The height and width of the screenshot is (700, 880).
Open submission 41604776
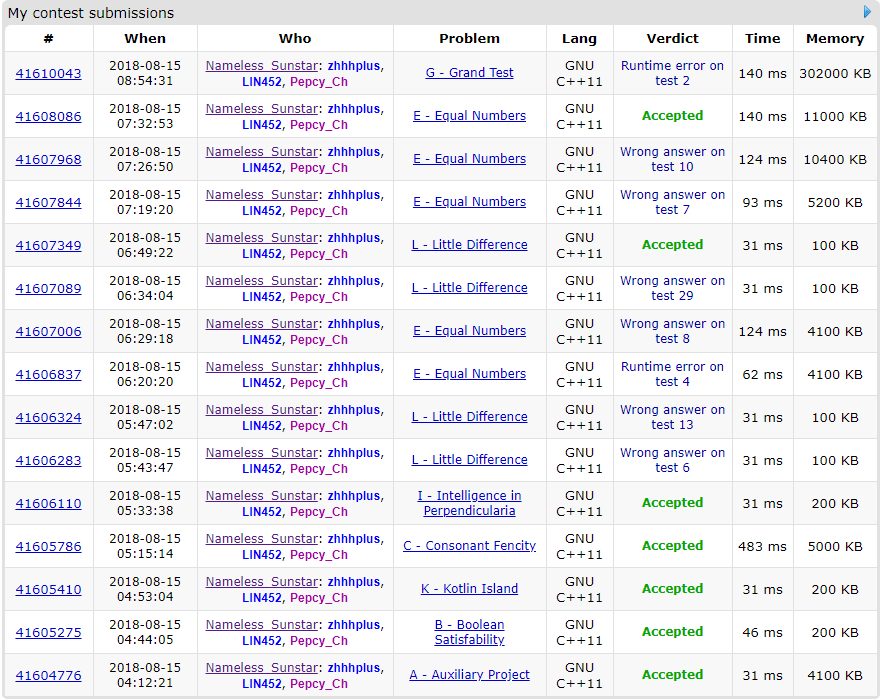click(48, 676)
